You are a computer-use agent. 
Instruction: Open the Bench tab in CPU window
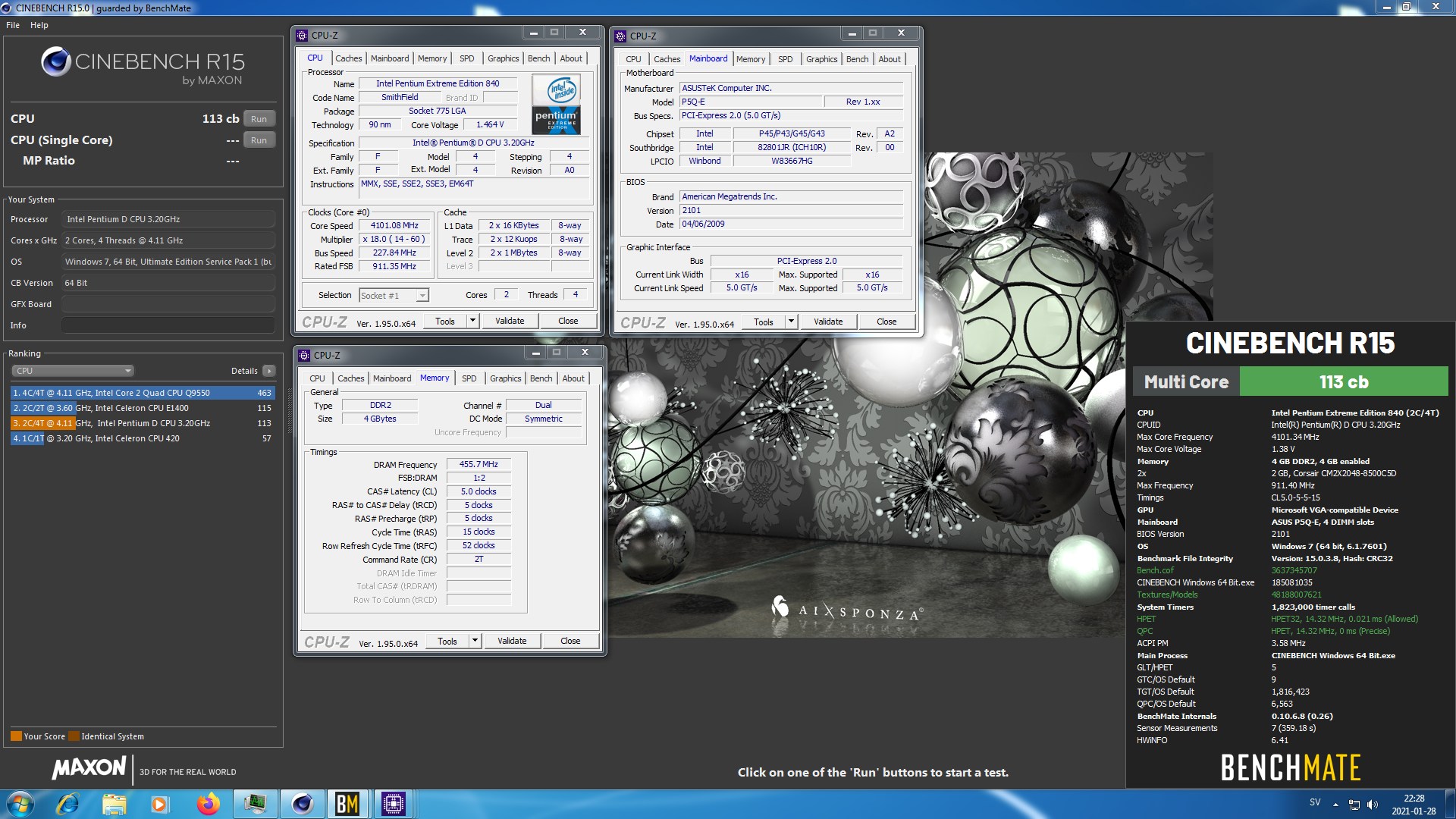point(539,58)
